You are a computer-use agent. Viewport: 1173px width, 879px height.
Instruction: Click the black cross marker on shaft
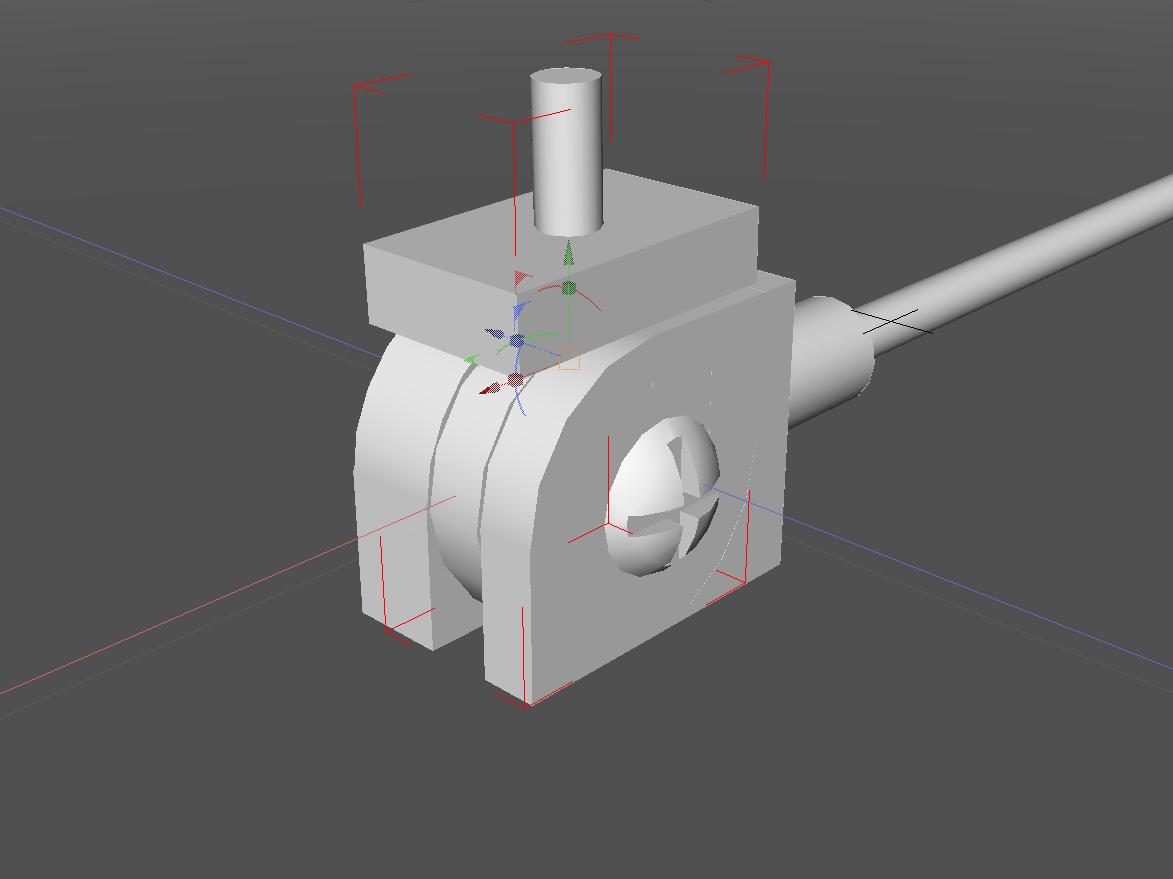pos(891,321)
